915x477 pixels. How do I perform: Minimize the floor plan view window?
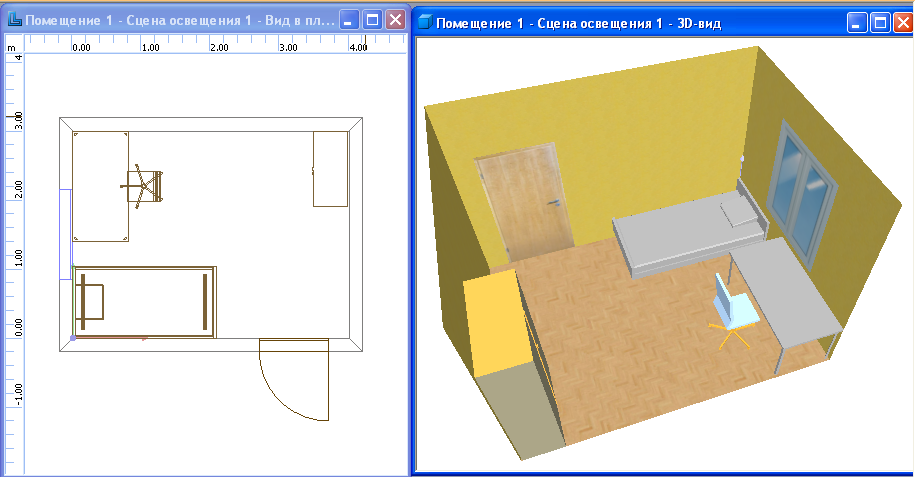point(349,20)
